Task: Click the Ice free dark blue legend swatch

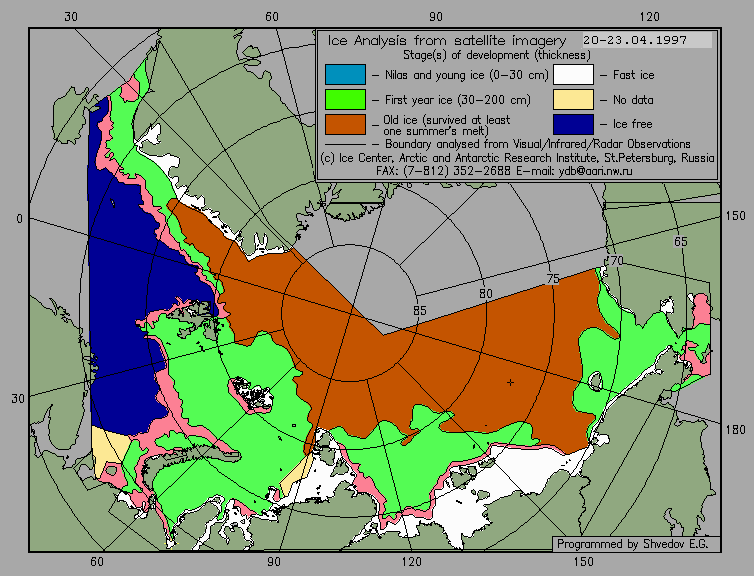Action: pyautogui.click(x=573, y=124)
